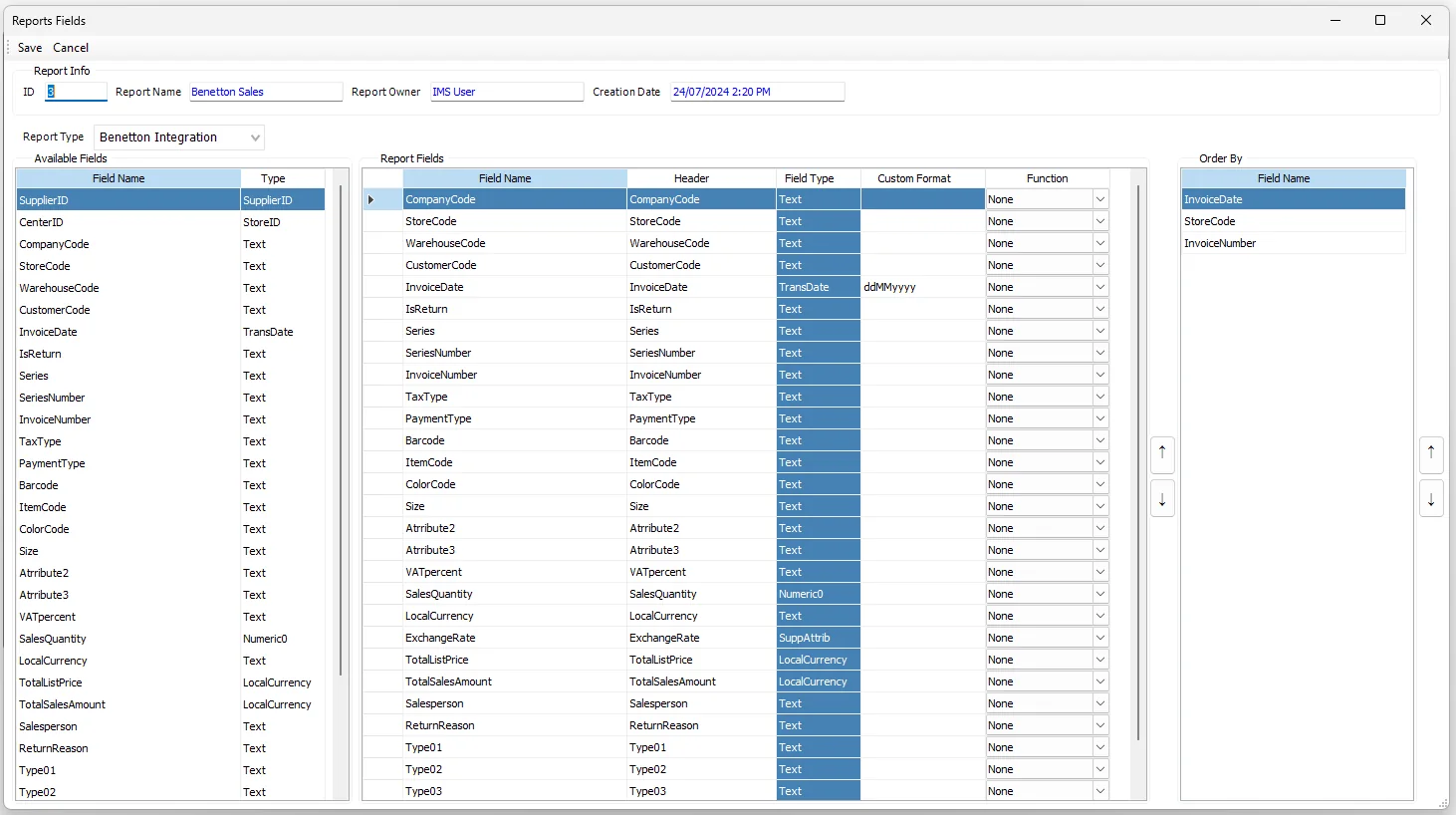Image resolution: width=1456 pixels, height=815 pixels.
Task: Click the Report Owner field
Action: pos(507,92)
